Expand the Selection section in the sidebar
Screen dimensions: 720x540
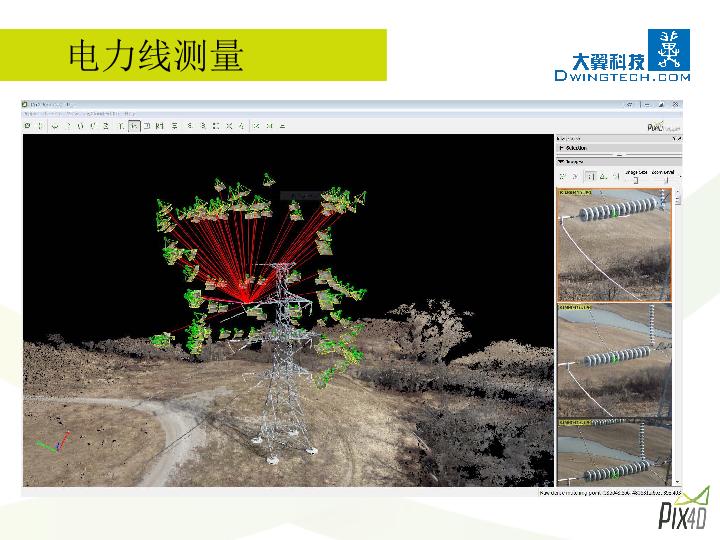[563, 148]
